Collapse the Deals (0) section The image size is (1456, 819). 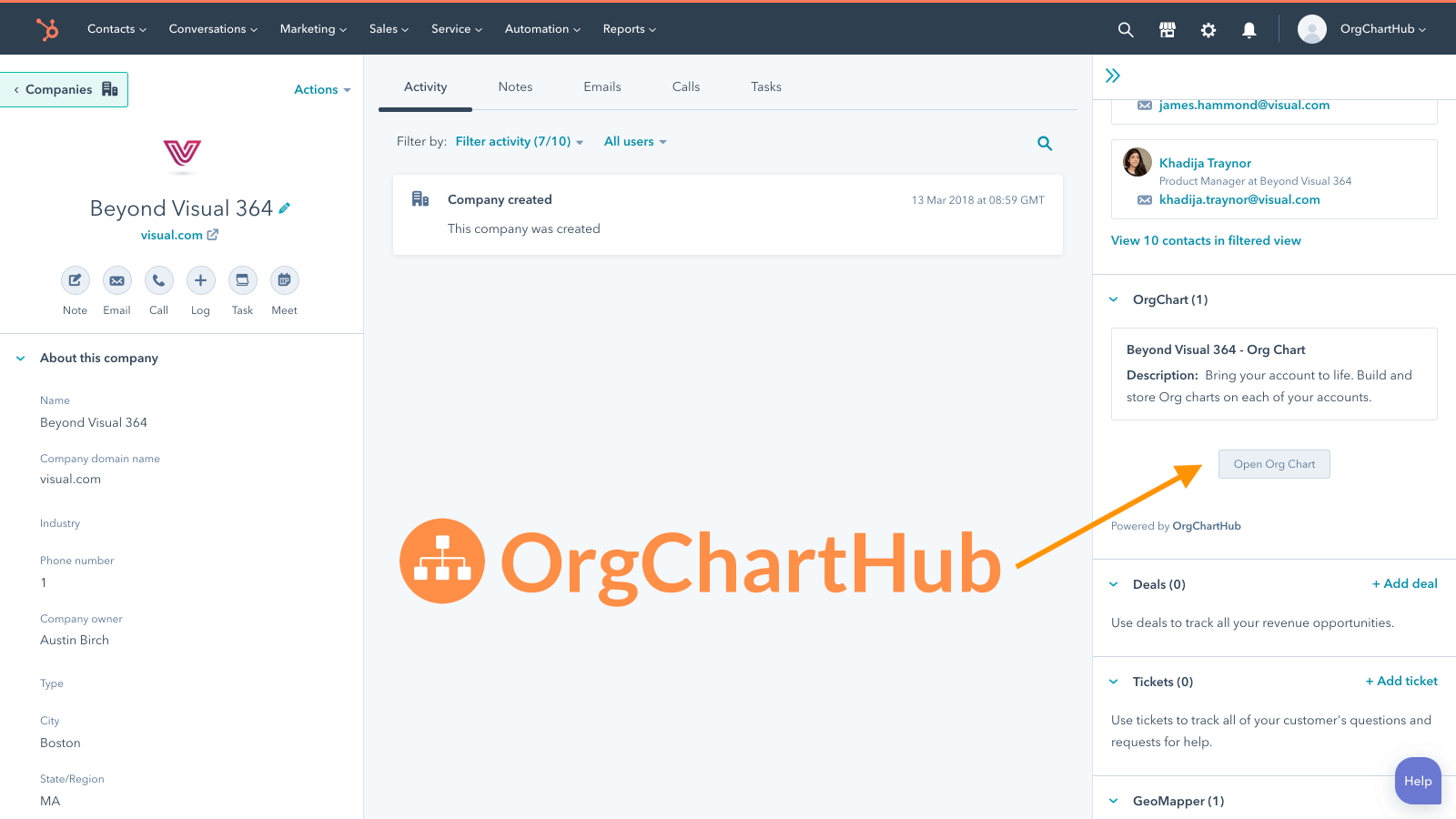pos(1114,584)
